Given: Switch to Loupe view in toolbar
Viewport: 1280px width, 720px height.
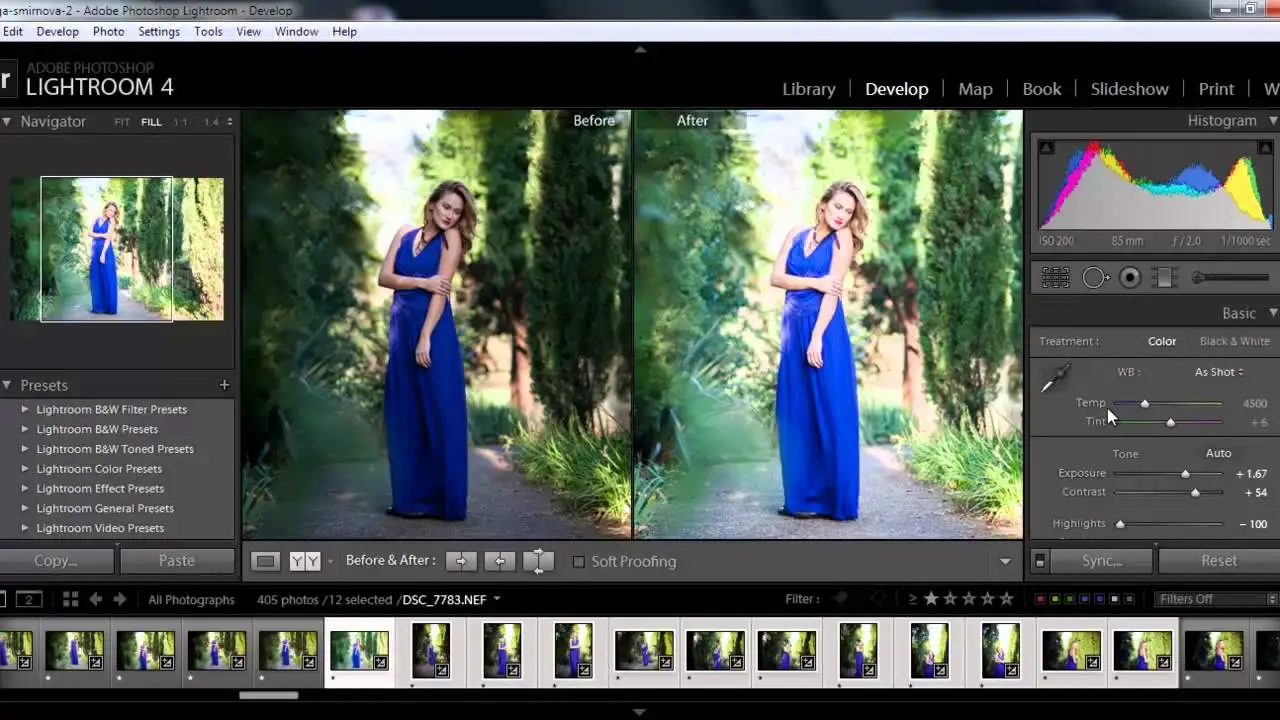Looking at the screenshot, I should click(x=265, y=561).
